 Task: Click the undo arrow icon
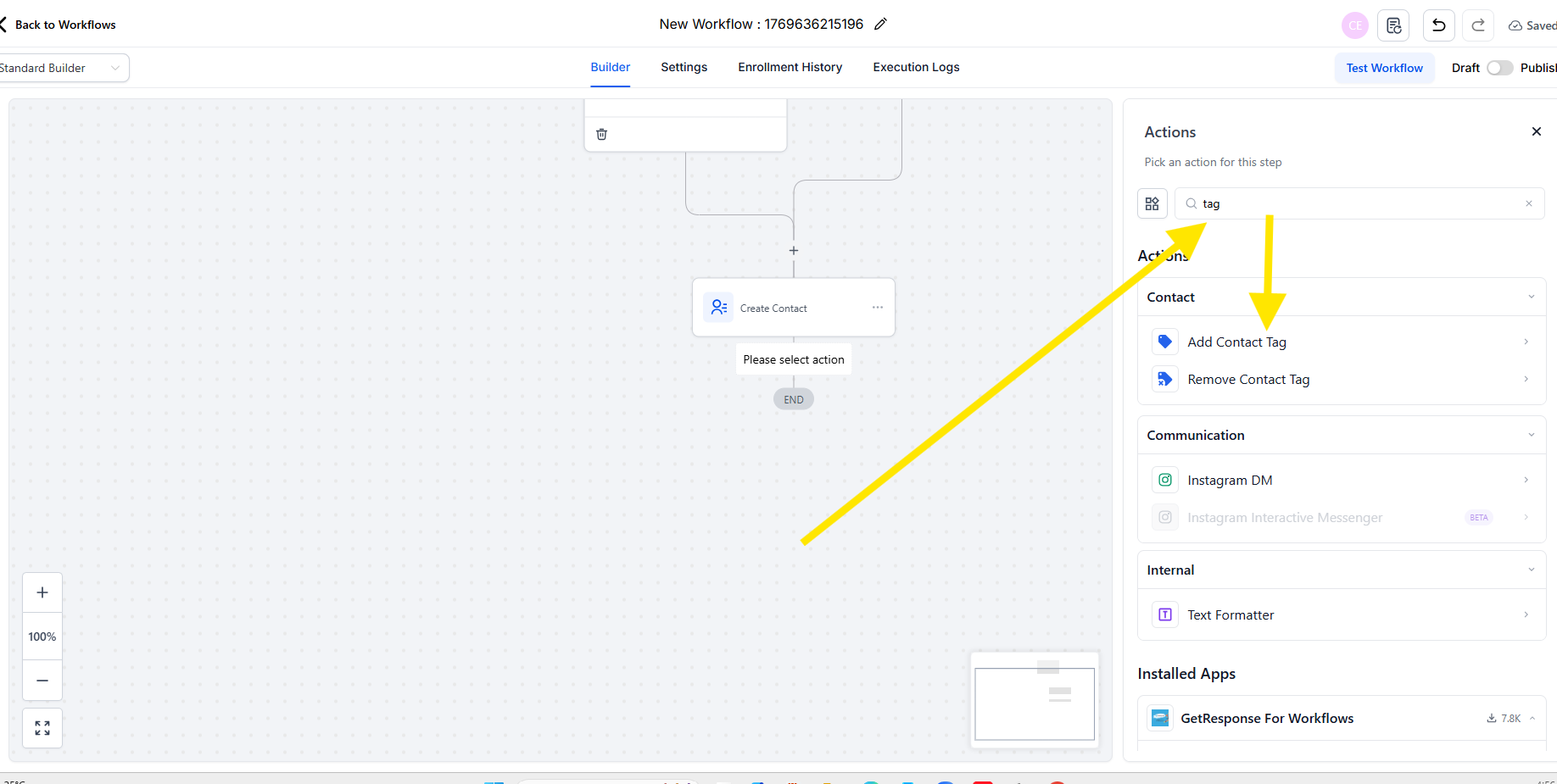pos(1438,25)
